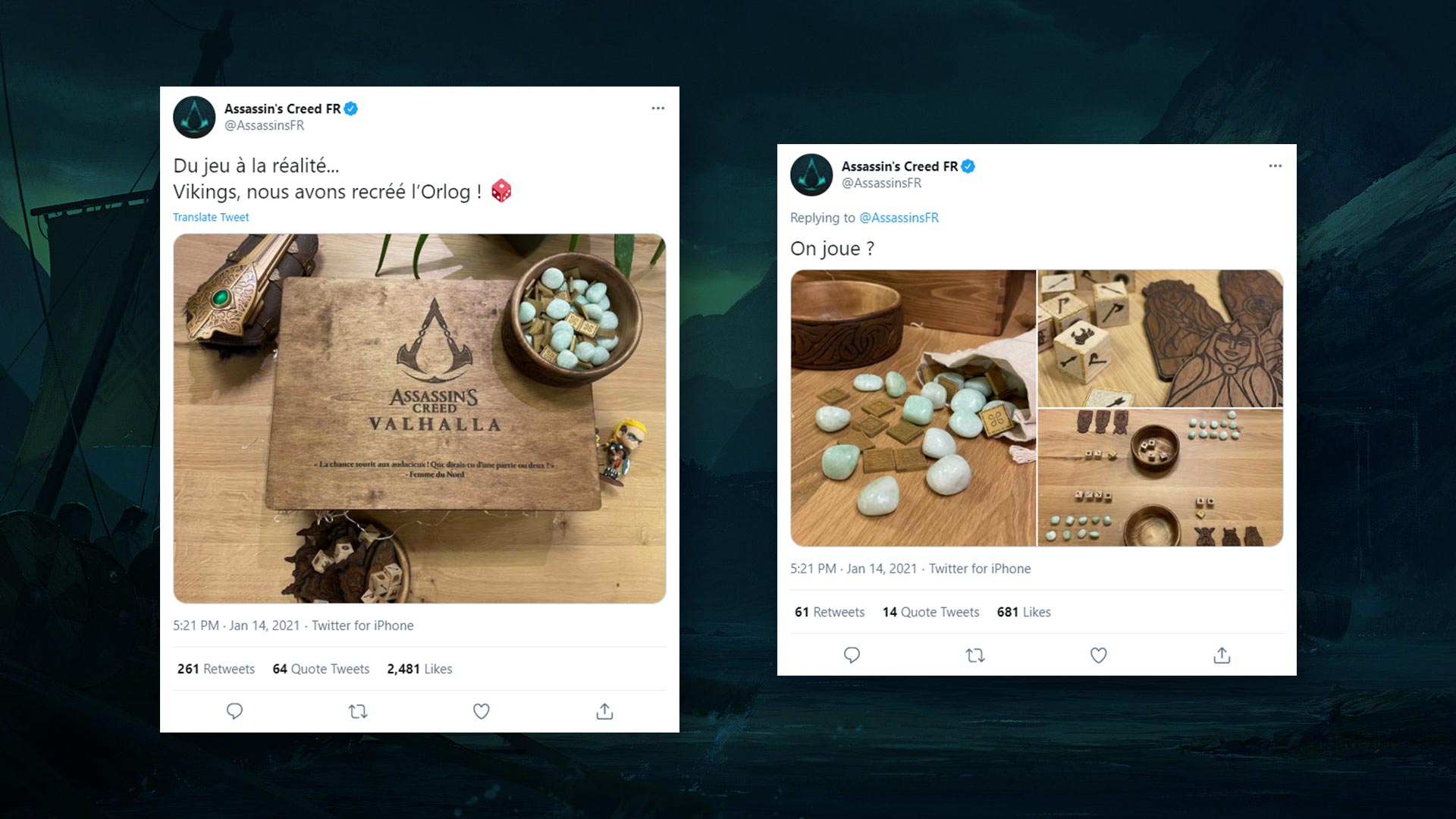
Task: Open the @AssassinsFR link in 'Replying to'
Action: click(x=899, y=218)
